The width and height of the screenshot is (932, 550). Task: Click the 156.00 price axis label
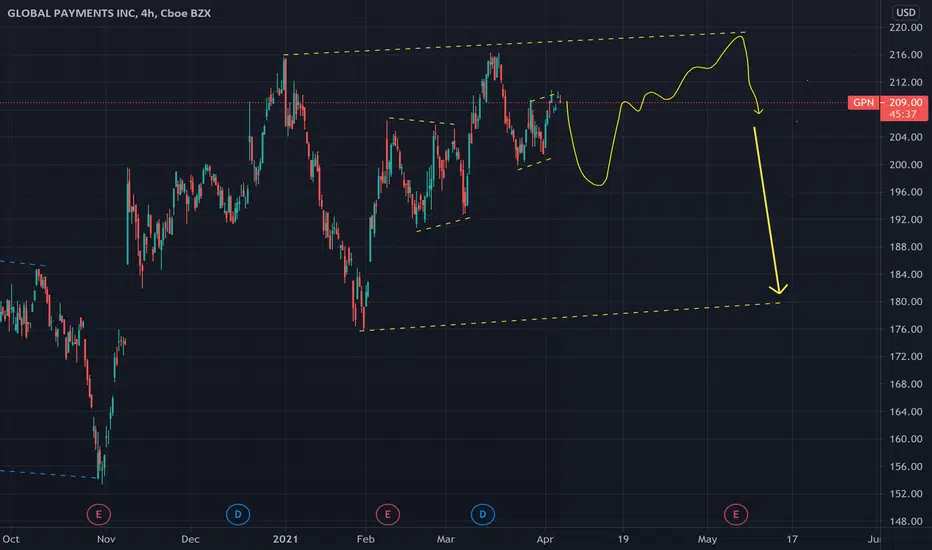click(x=905, y=466)
